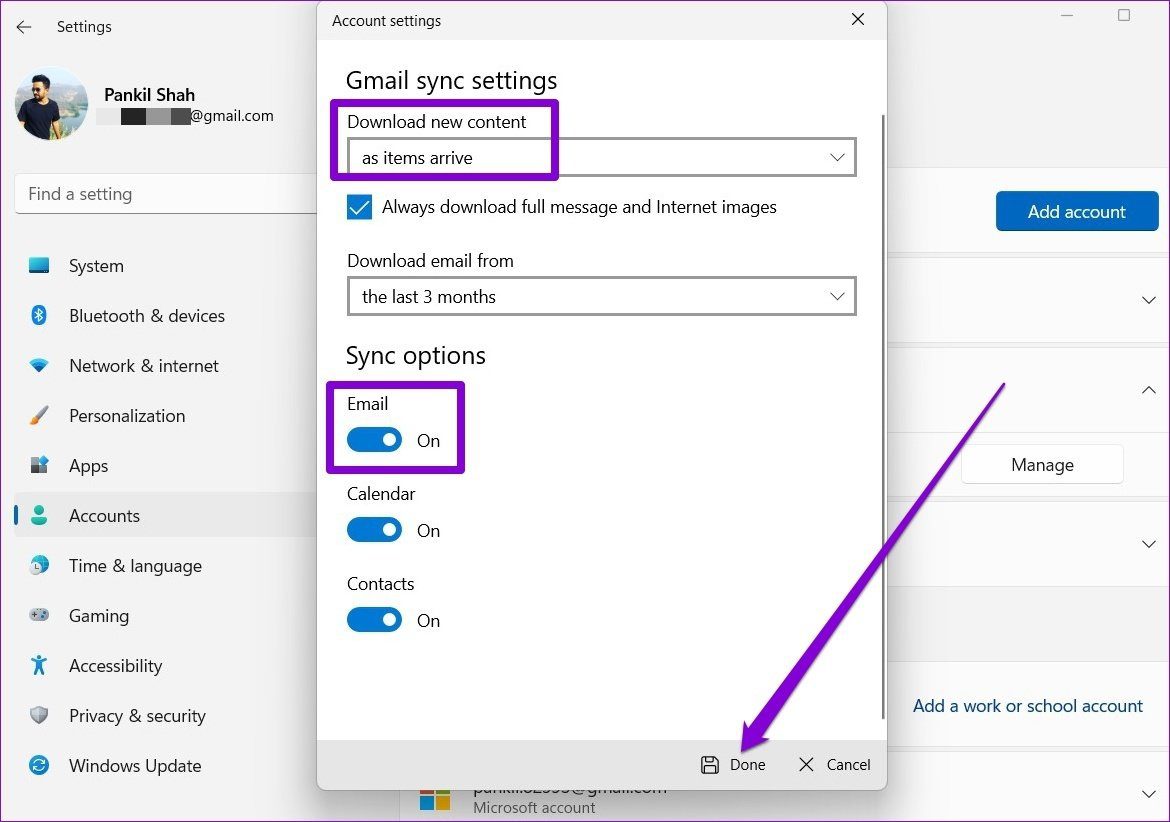This screenshot has width=1170, height=822.
Task: Uncheck Always download full message checkbox
Action: pyautogui.click(x=359, y=207)
